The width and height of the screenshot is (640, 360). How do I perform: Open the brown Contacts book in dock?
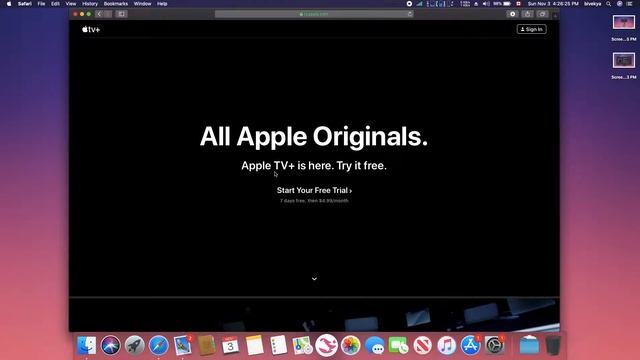207,345
